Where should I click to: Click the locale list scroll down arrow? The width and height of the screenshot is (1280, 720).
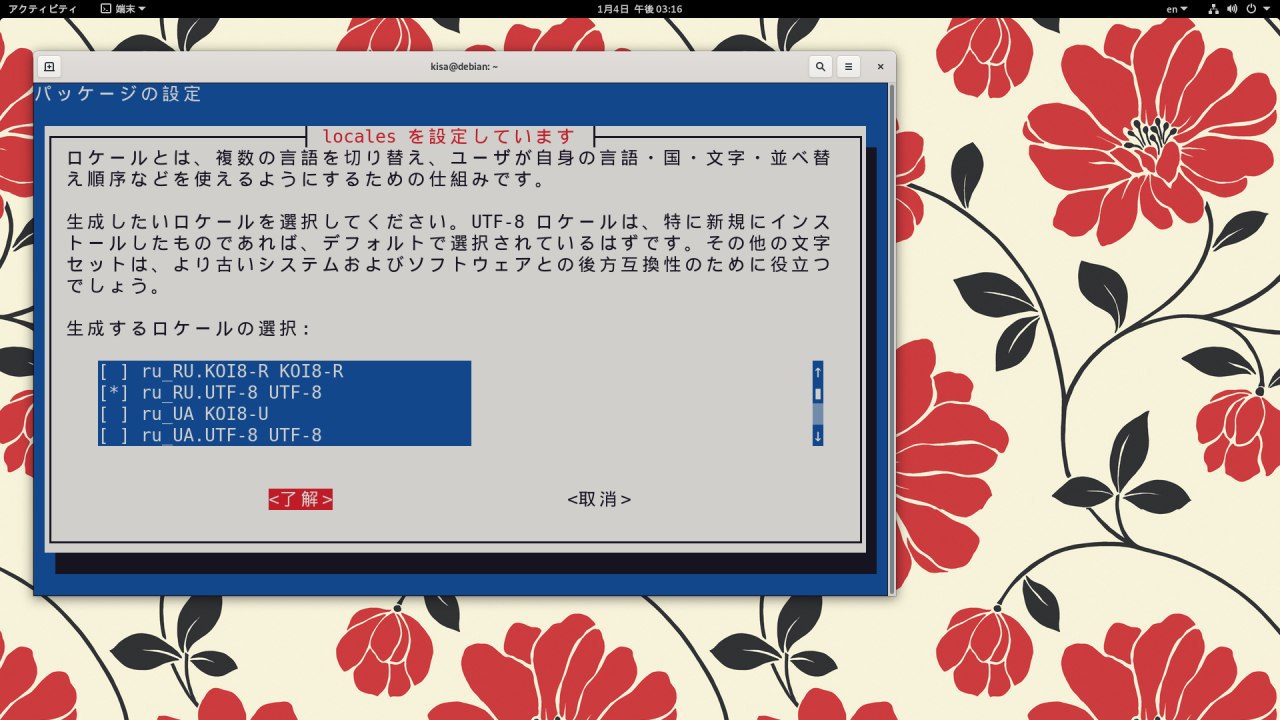tap(818, 435)
